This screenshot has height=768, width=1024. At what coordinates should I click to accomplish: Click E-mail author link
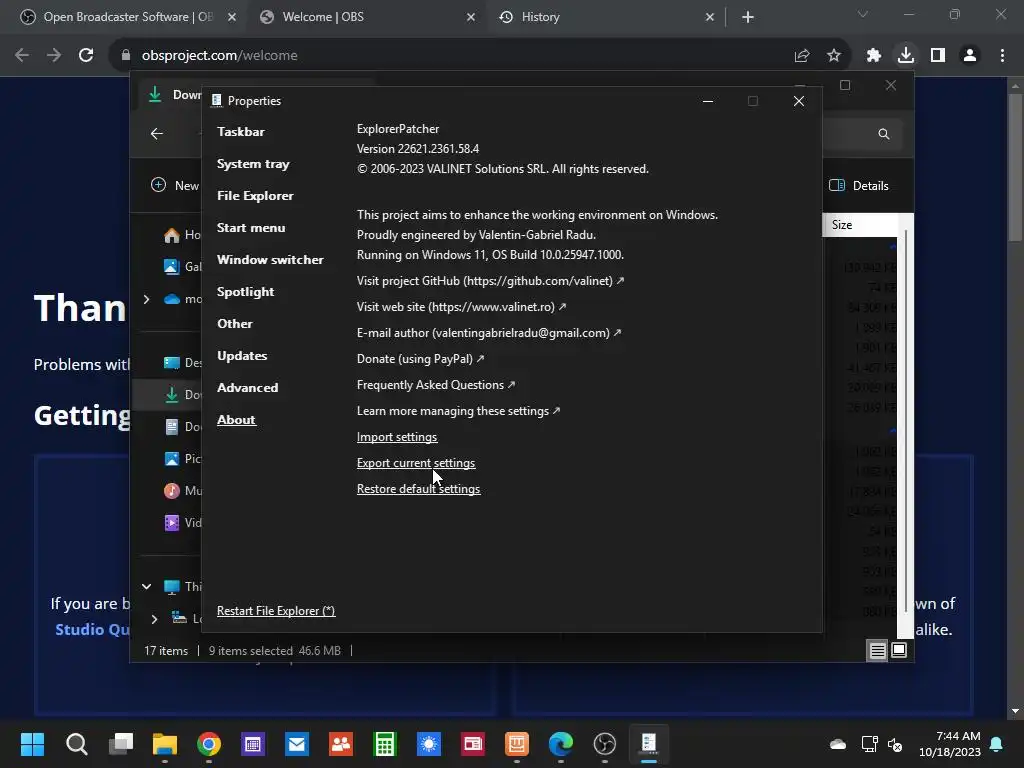pyautogui.click(x=488, y=333)
